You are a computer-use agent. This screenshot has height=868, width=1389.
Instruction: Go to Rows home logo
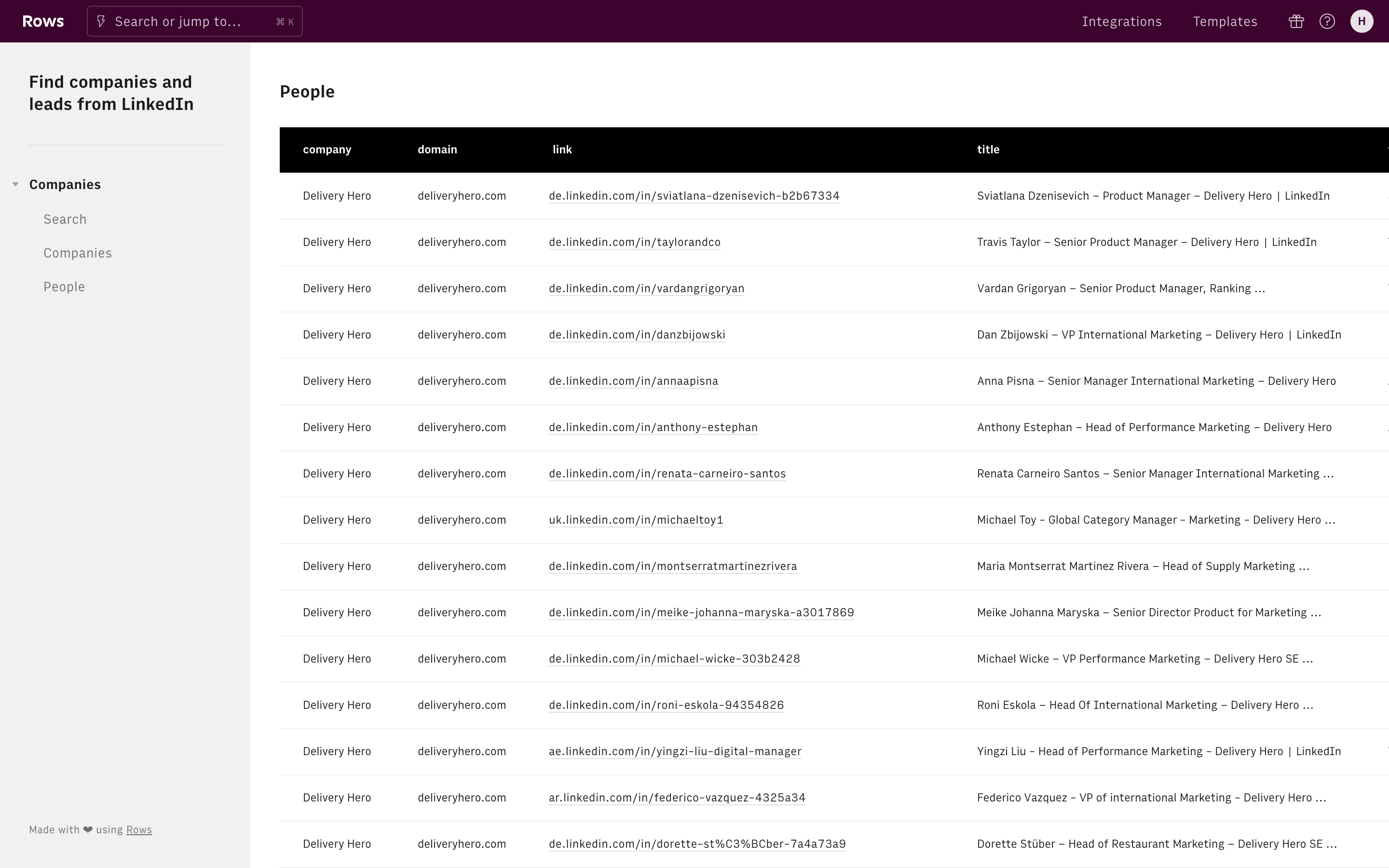point(43,21)
